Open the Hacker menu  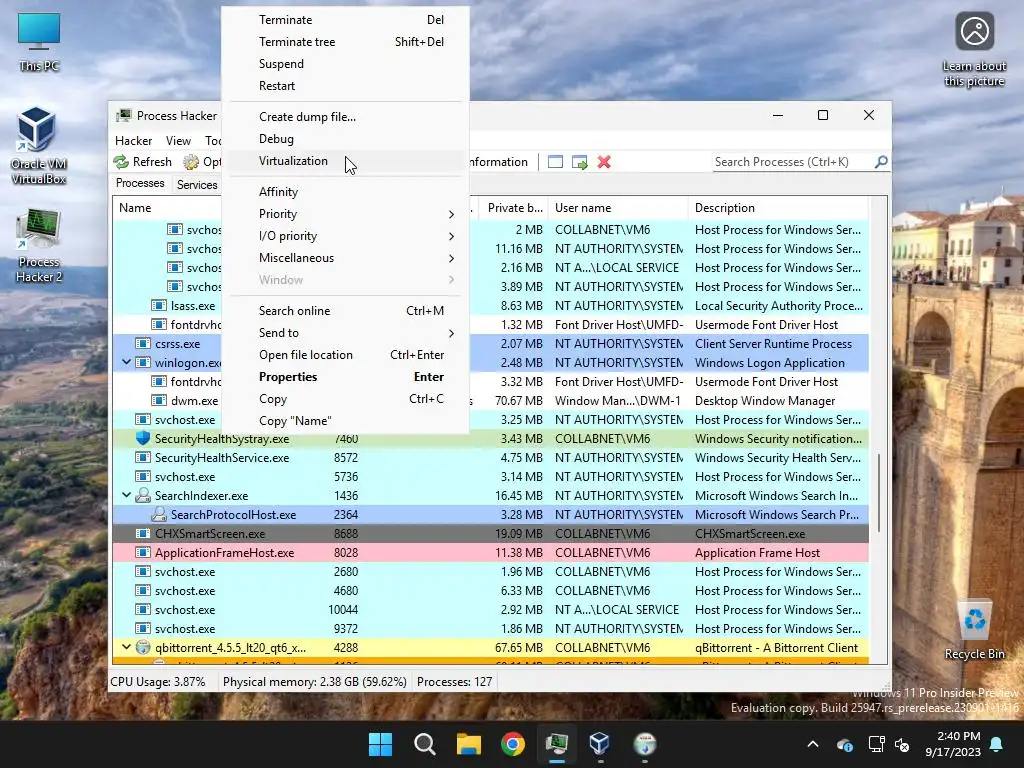click(133, 141)
